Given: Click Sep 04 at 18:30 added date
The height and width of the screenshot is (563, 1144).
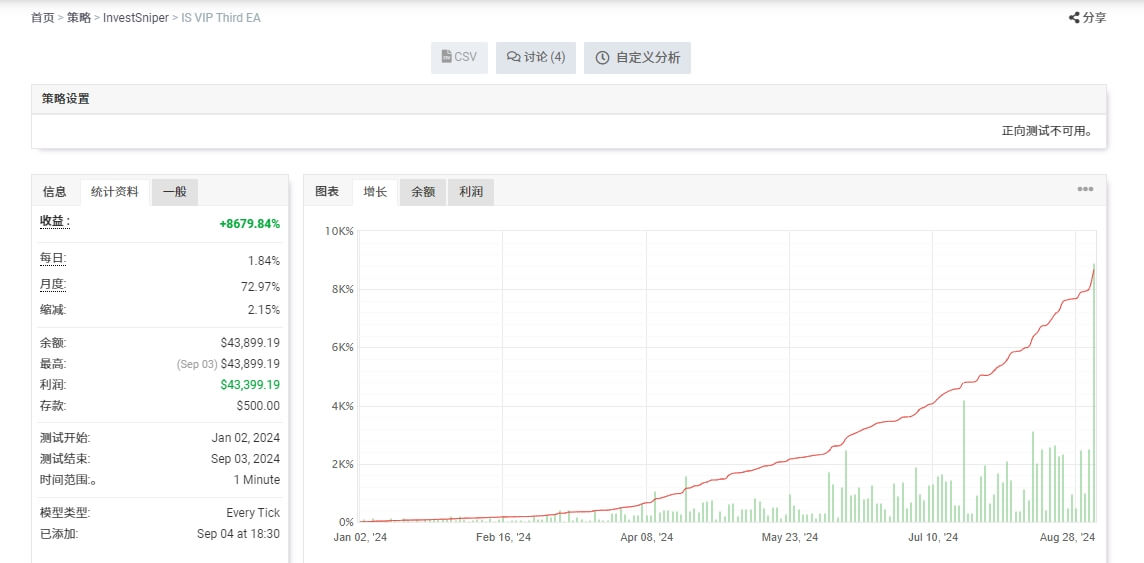Looking at the screenshot, I should (x=239, y=534).
